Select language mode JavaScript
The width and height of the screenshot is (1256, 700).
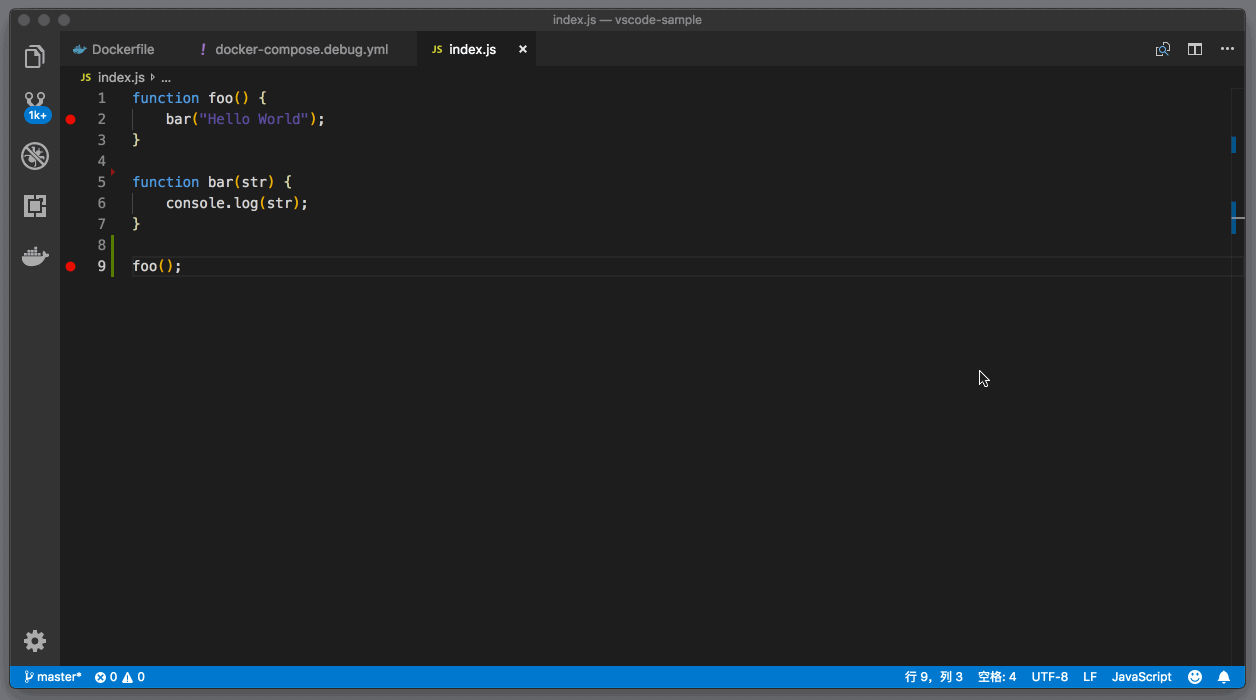click(x=1142, y=677)
